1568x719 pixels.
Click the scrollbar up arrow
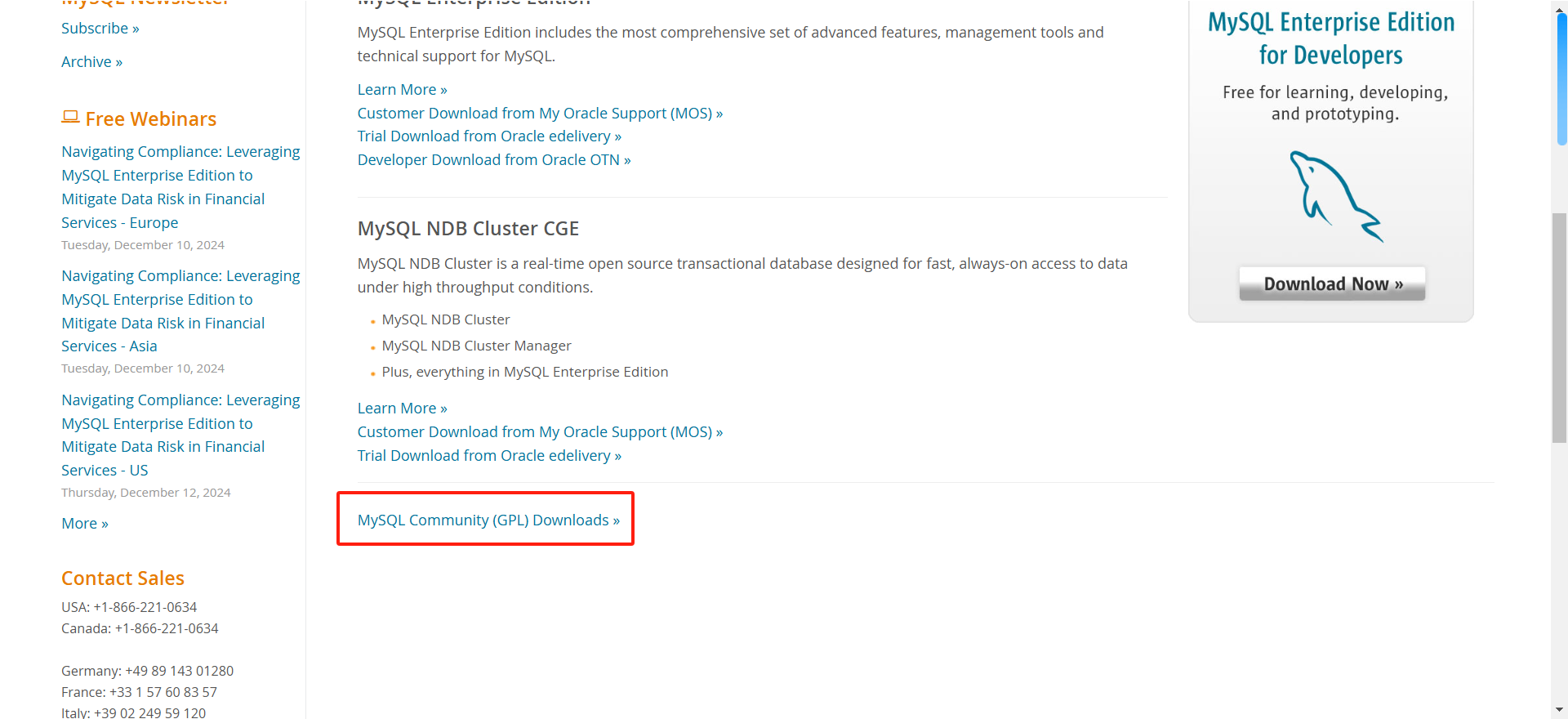[1559, 10]
